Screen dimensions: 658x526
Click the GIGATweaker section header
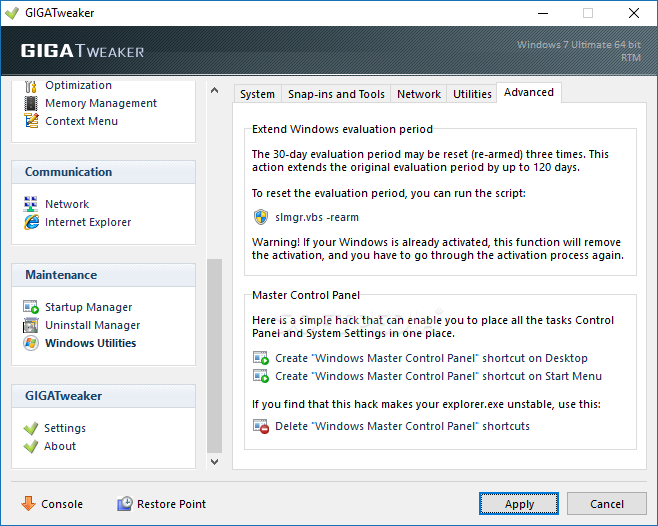click(x=103, y=396)
